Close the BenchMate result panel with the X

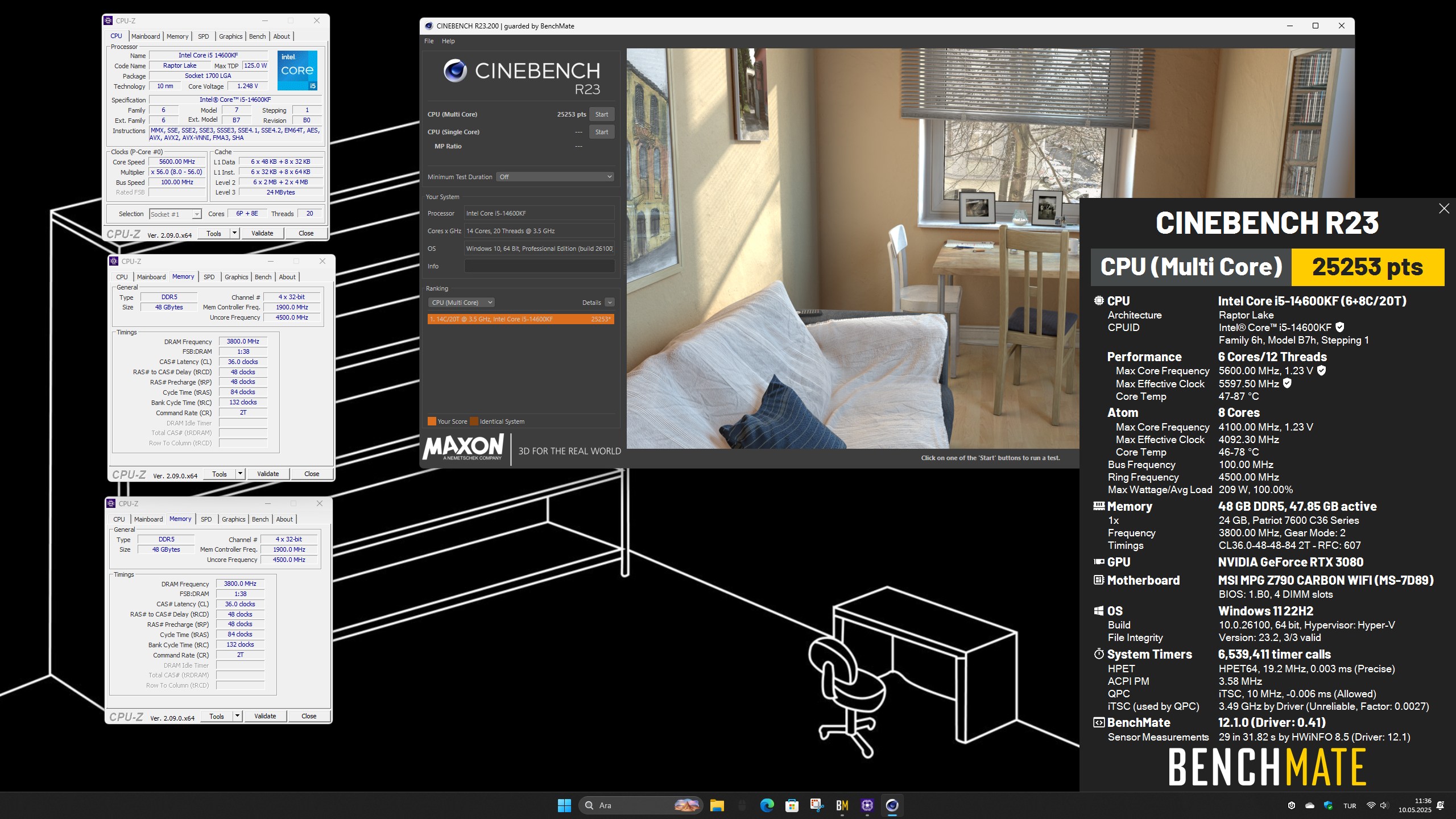coord(1444,209)
